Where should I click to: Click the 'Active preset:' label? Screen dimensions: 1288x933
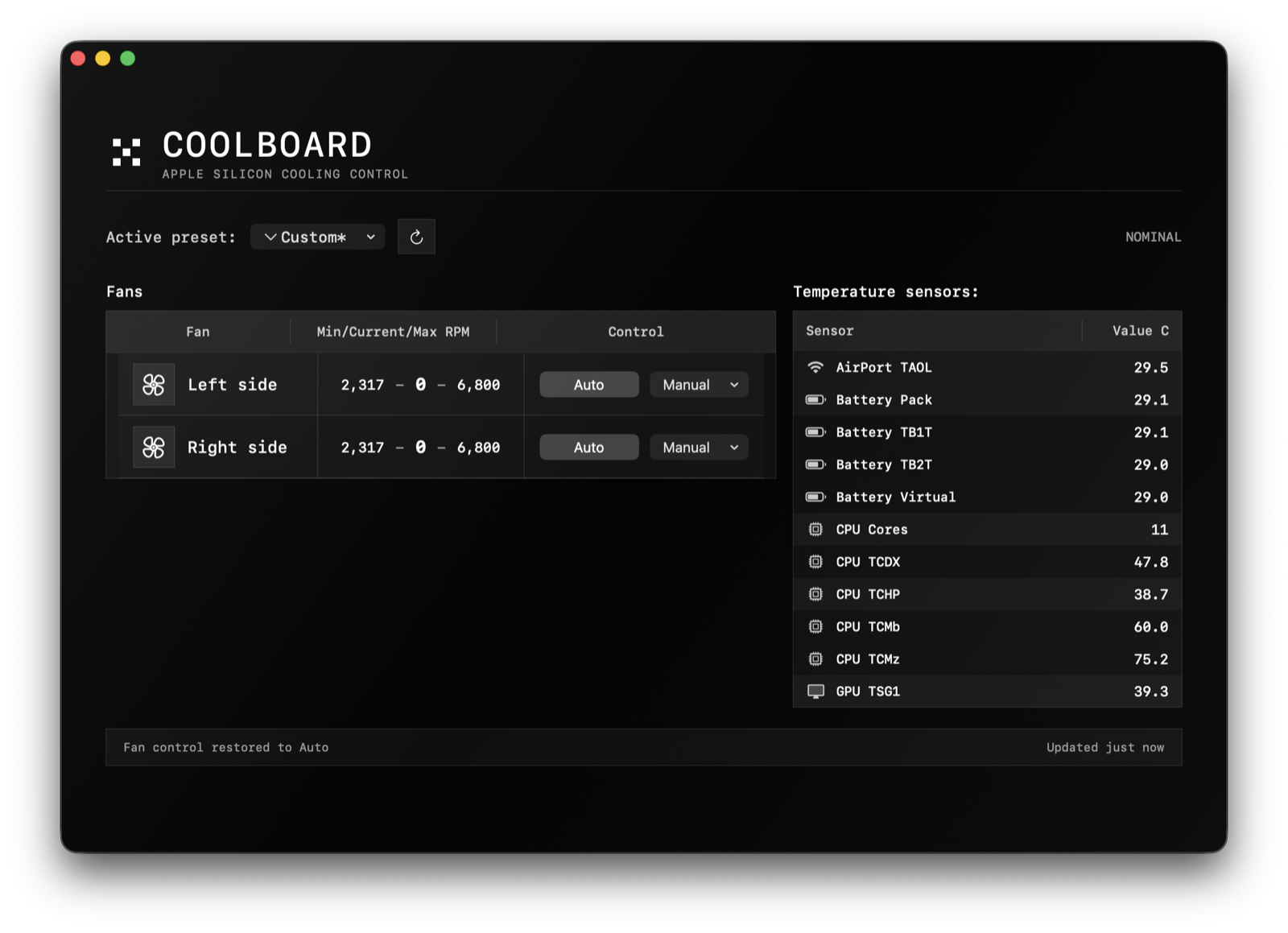(x=171, y=237)
